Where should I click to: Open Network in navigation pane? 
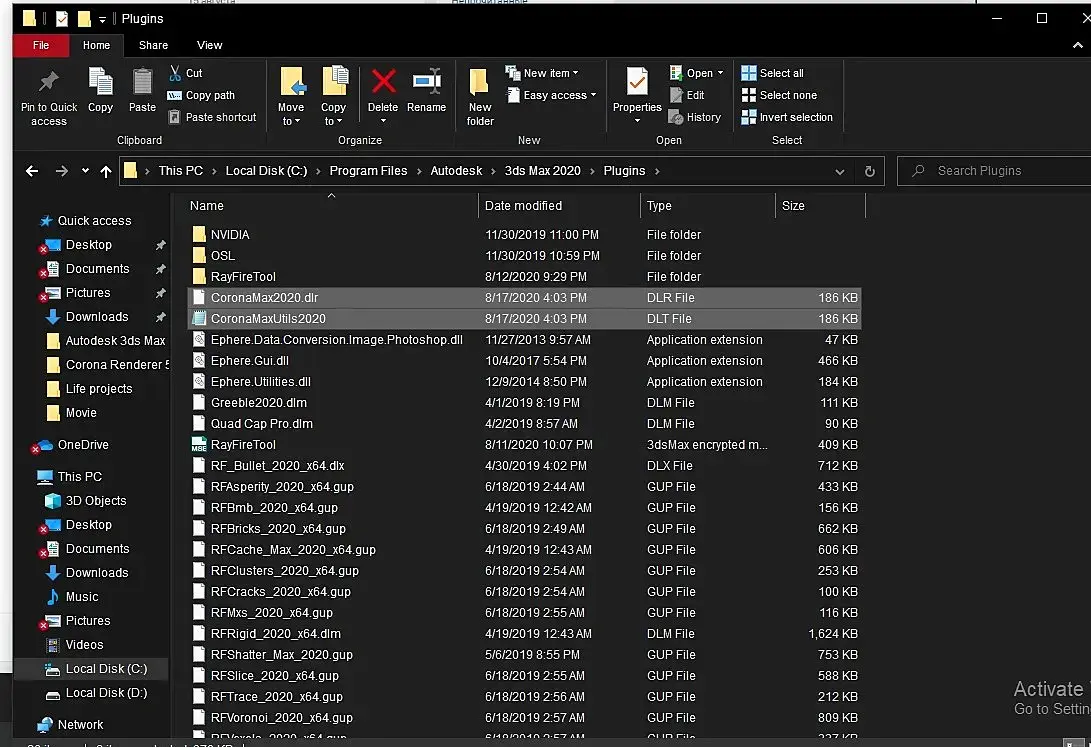click(x=70, y=725)
